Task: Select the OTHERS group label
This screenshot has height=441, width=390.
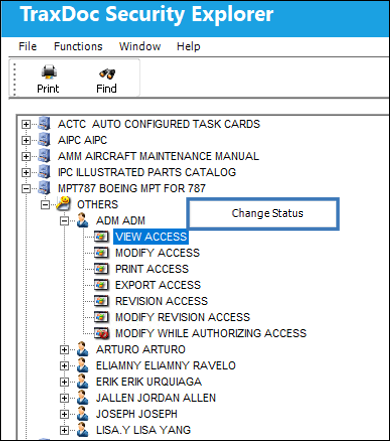Action: click(x=98, y=204)
